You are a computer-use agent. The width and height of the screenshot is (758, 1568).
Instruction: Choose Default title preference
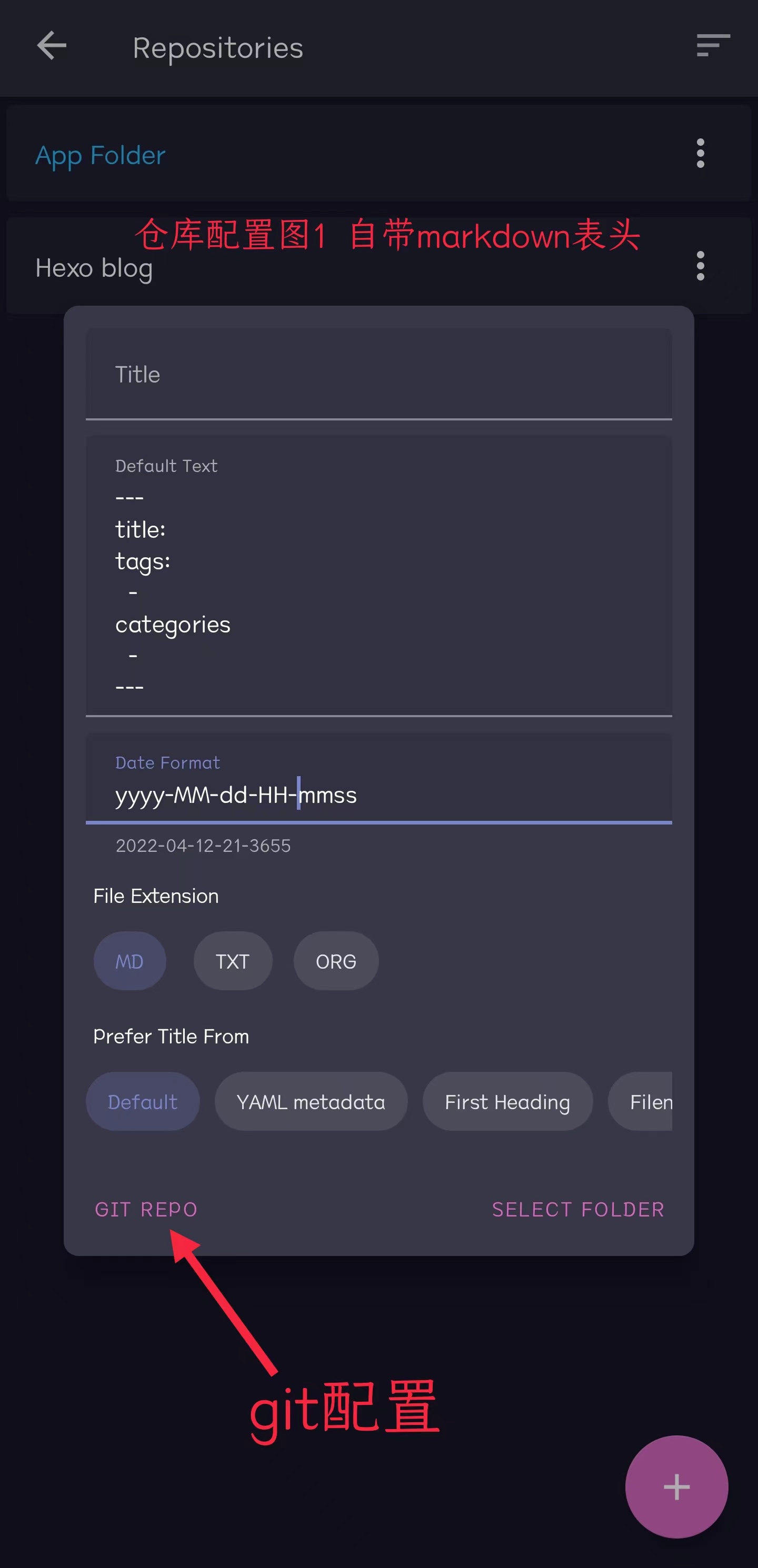[143, 1102]
